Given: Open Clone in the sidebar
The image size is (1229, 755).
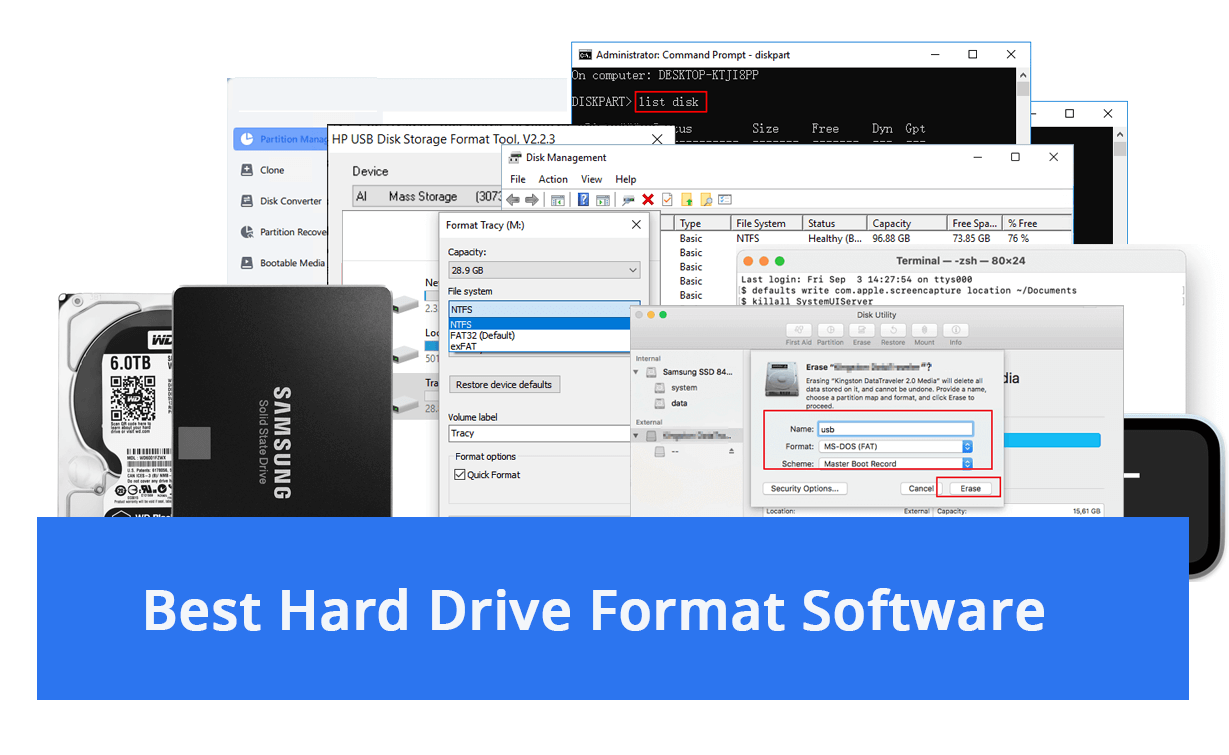Looking at the screenshot, I should [x=263, y=170].
